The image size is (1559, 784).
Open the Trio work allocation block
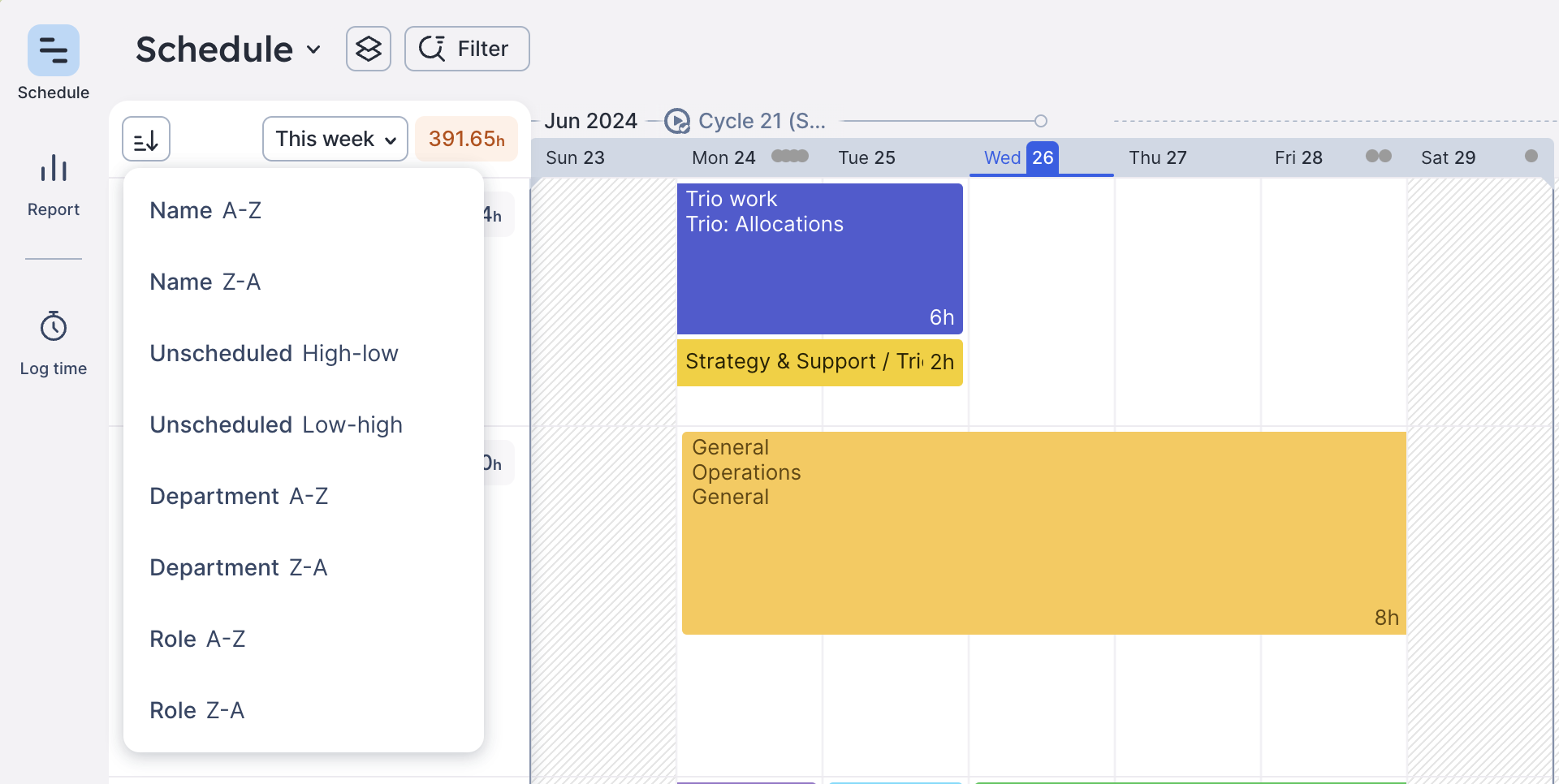pos(819,258)
